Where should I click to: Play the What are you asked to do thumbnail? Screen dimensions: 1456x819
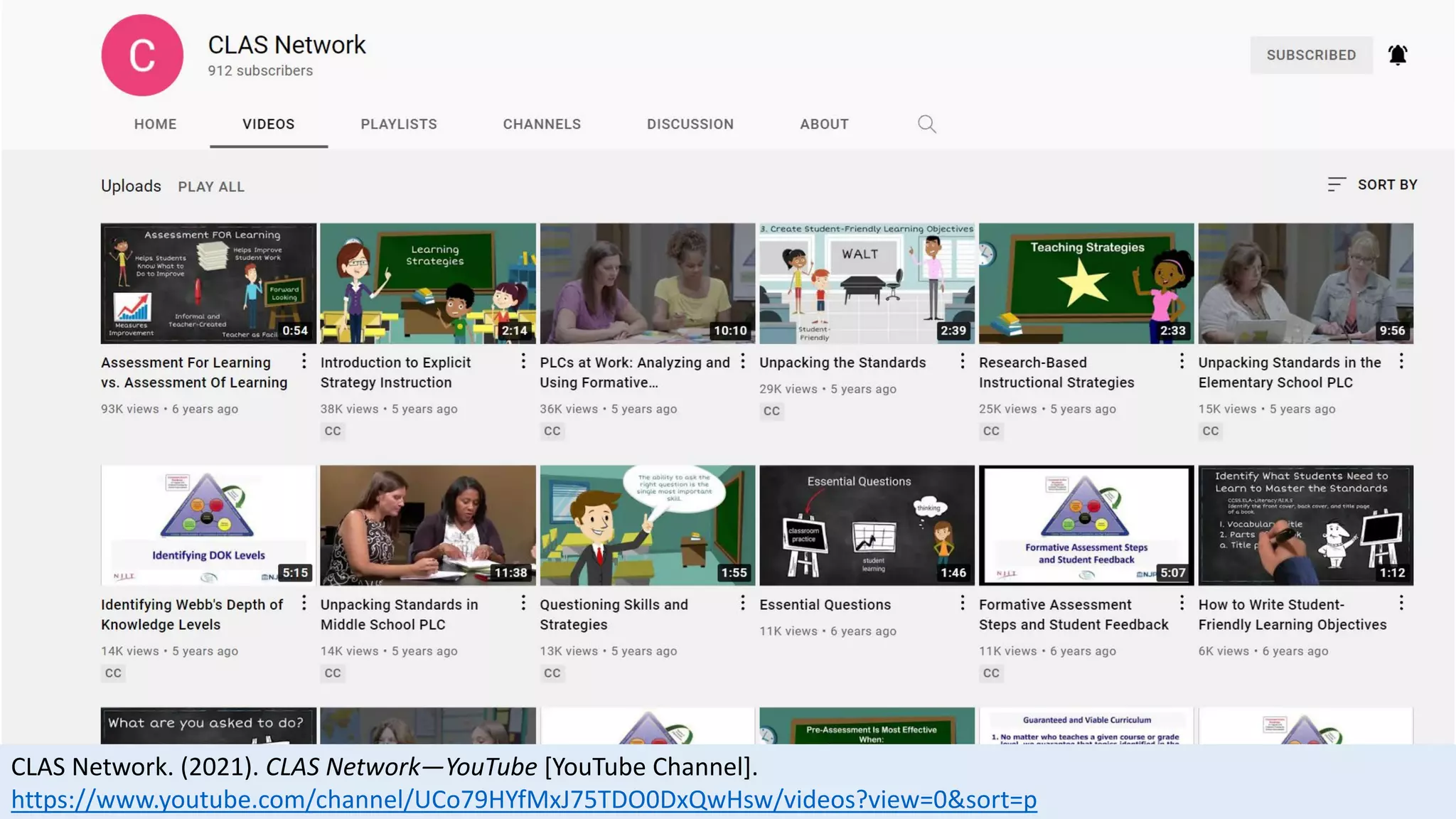[208, 726]
